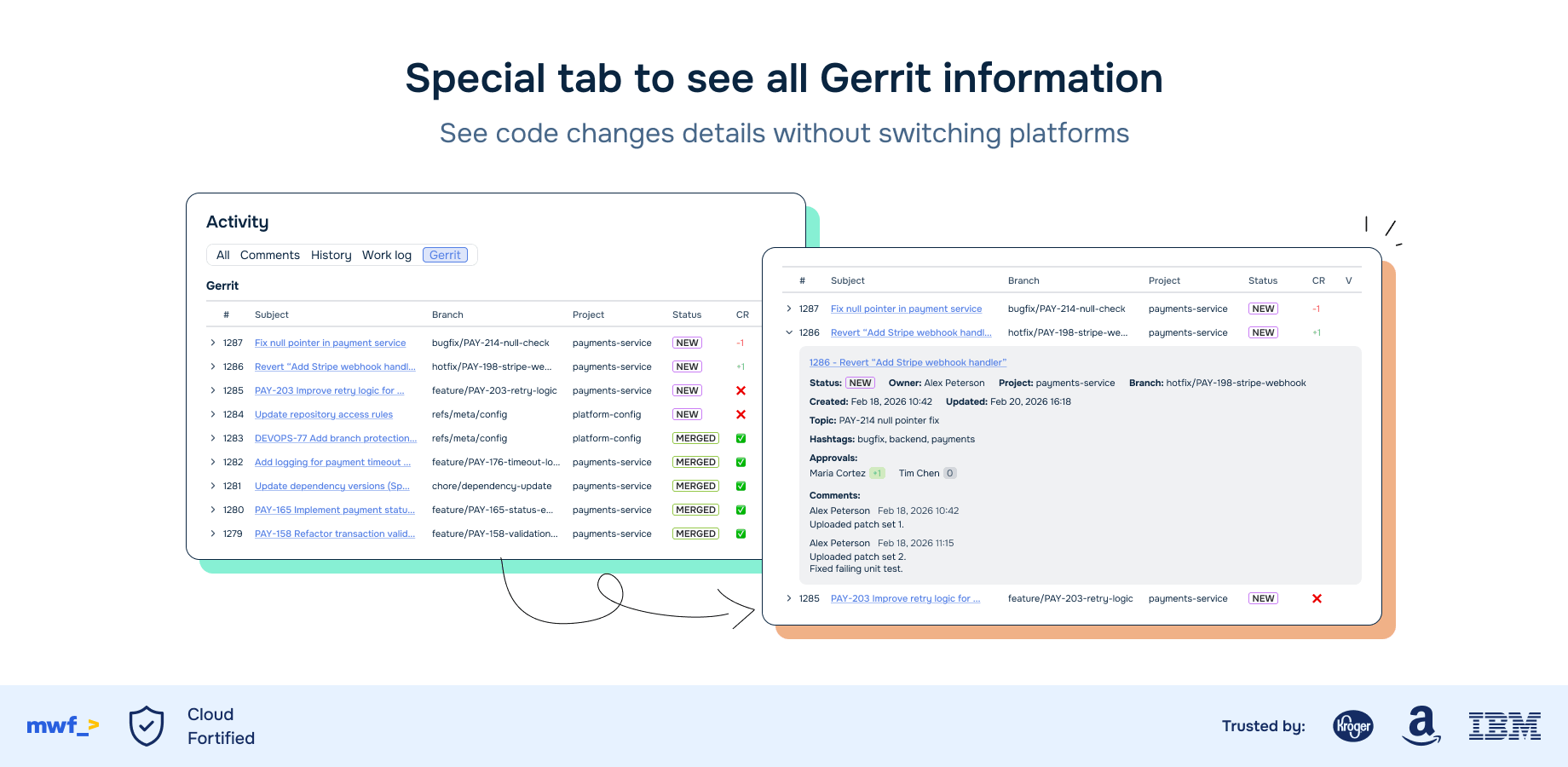Click the -1 CR score on row 1287 in Activity panel
The height and width of the screenshot is (767, 1568).
pos(740,343)
